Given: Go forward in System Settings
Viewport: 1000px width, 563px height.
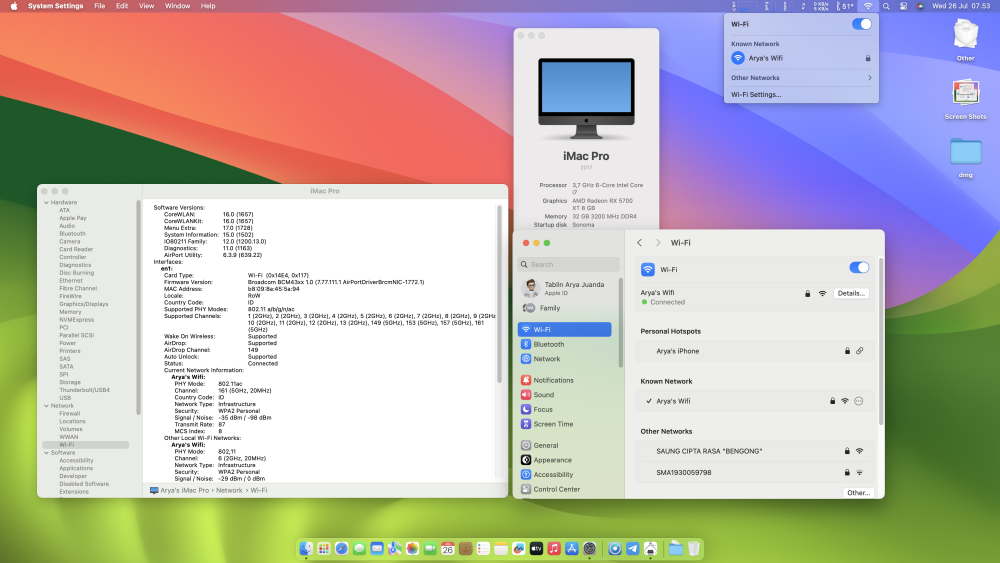Looking at the screenshot, I should pyautogui.click(x=658, y=243).
